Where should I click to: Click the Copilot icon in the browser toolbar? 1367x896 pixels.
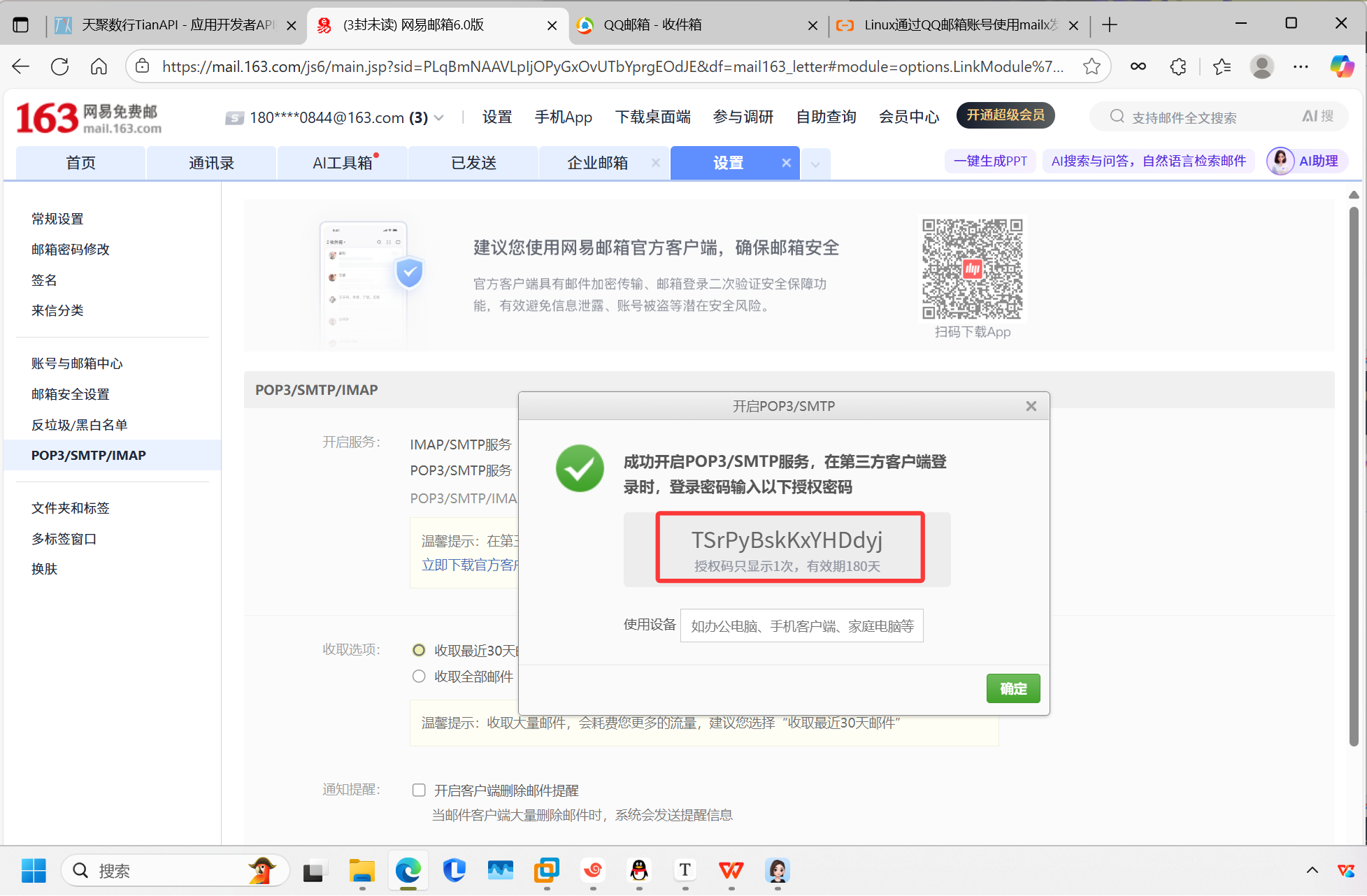(x=1341, y=66)
